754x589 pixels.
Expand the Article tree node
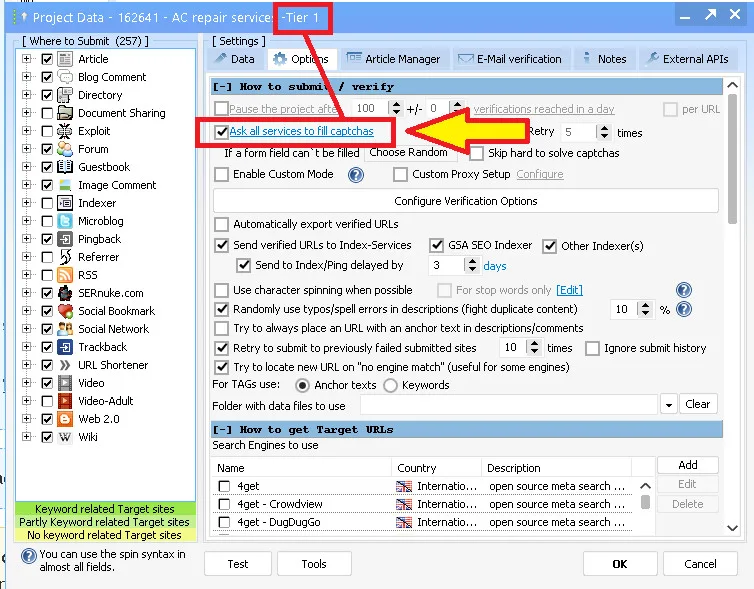pos(27,59)
